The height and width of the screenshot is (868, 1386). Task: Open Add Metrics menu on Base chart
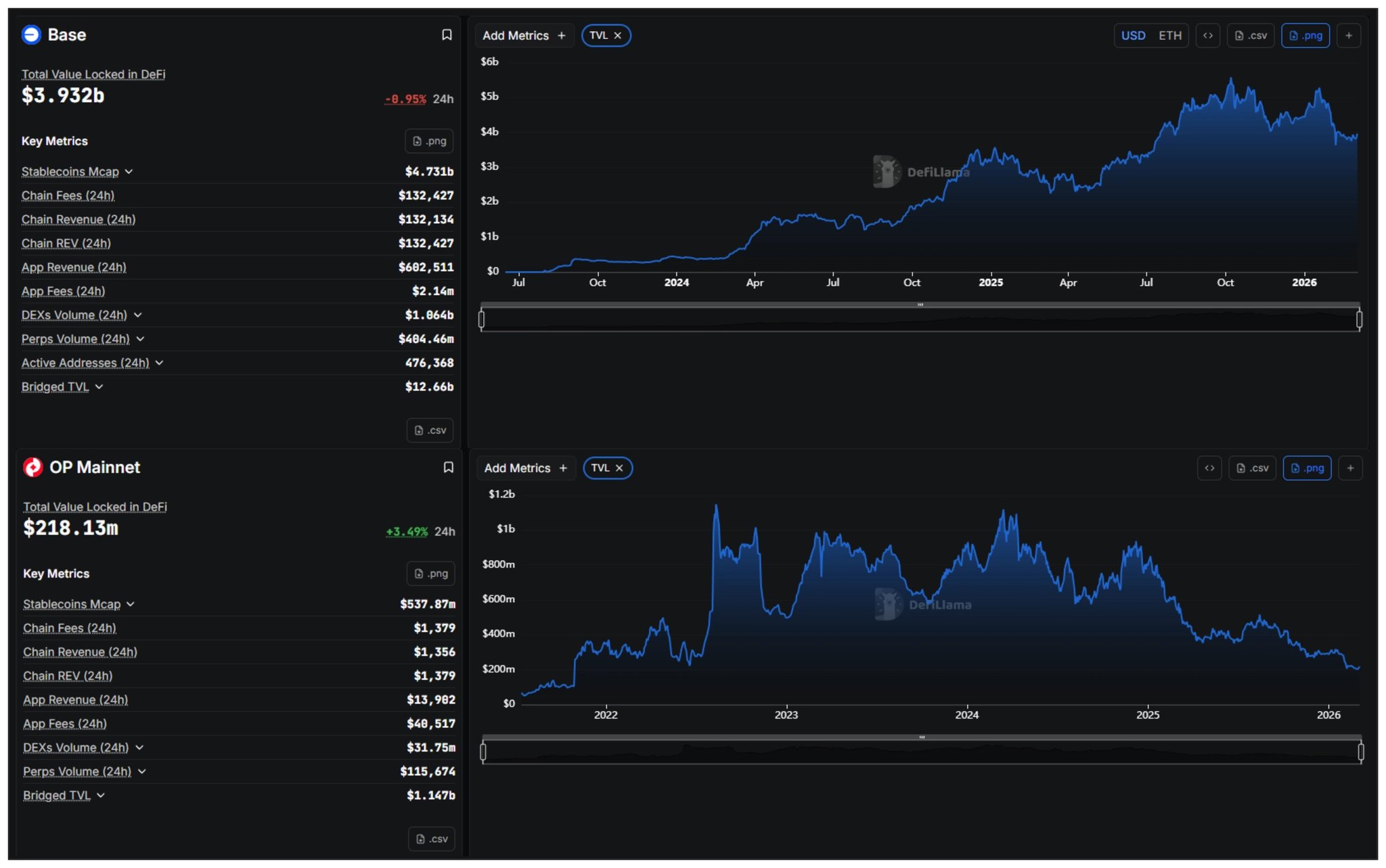click(x=524, y=36)
